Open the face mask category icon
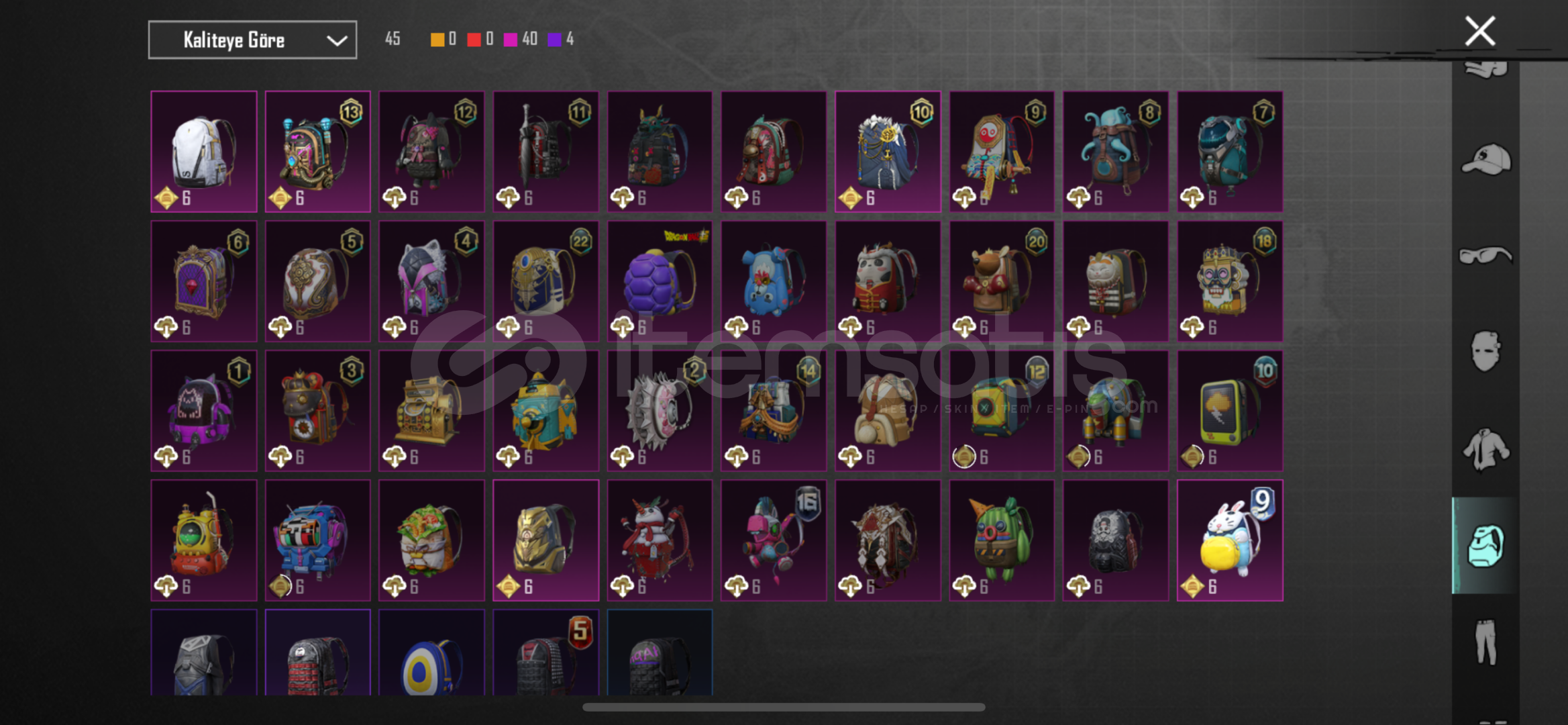 click(1485, 351)
